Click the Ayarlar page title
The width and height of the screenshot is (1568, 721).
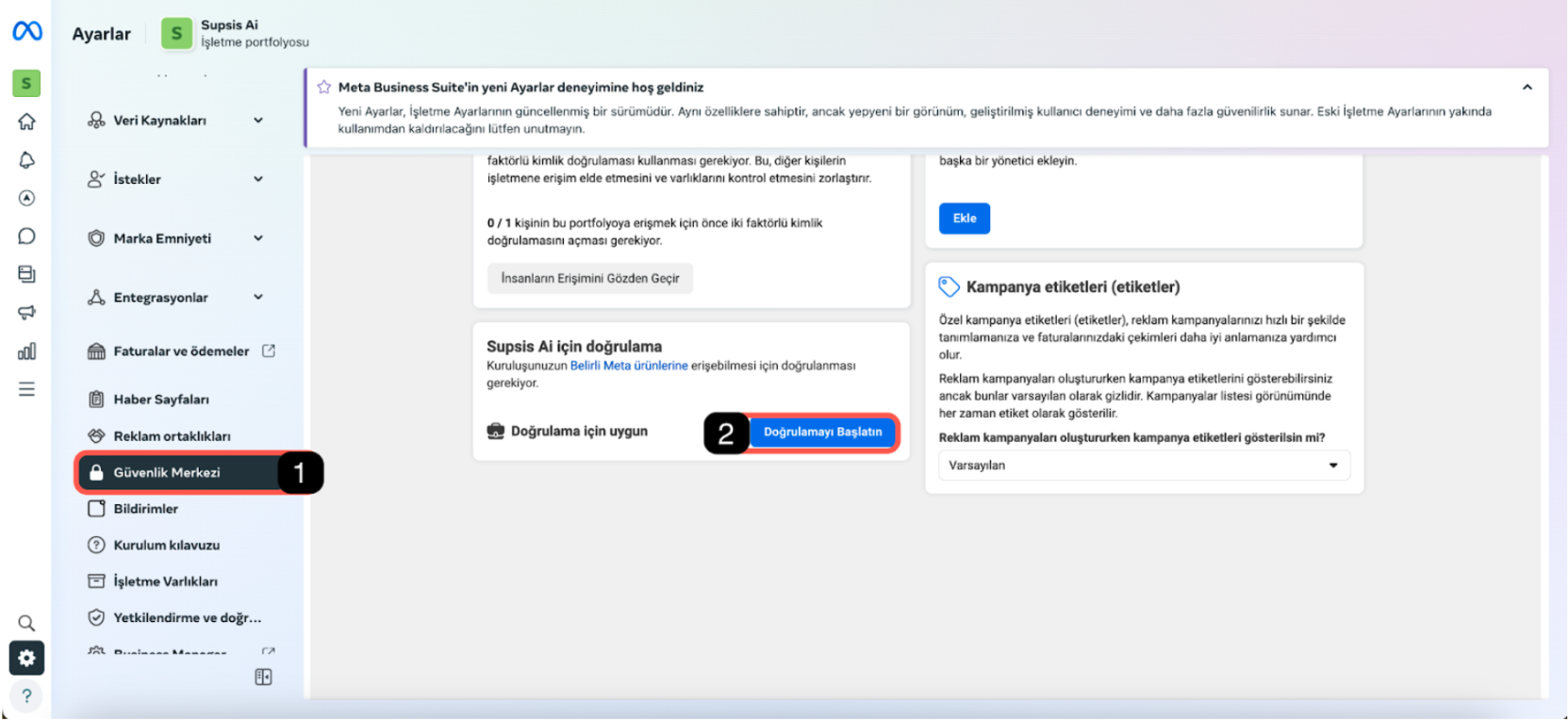(x=102, y=34)
